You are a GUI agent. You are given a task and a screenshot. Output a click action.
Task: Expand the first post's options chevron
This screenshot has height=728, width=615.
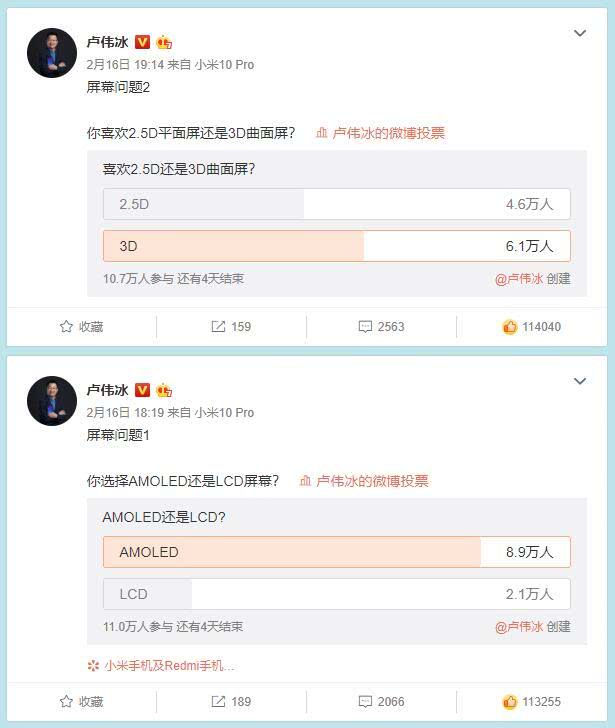click(x=580, y=34)
